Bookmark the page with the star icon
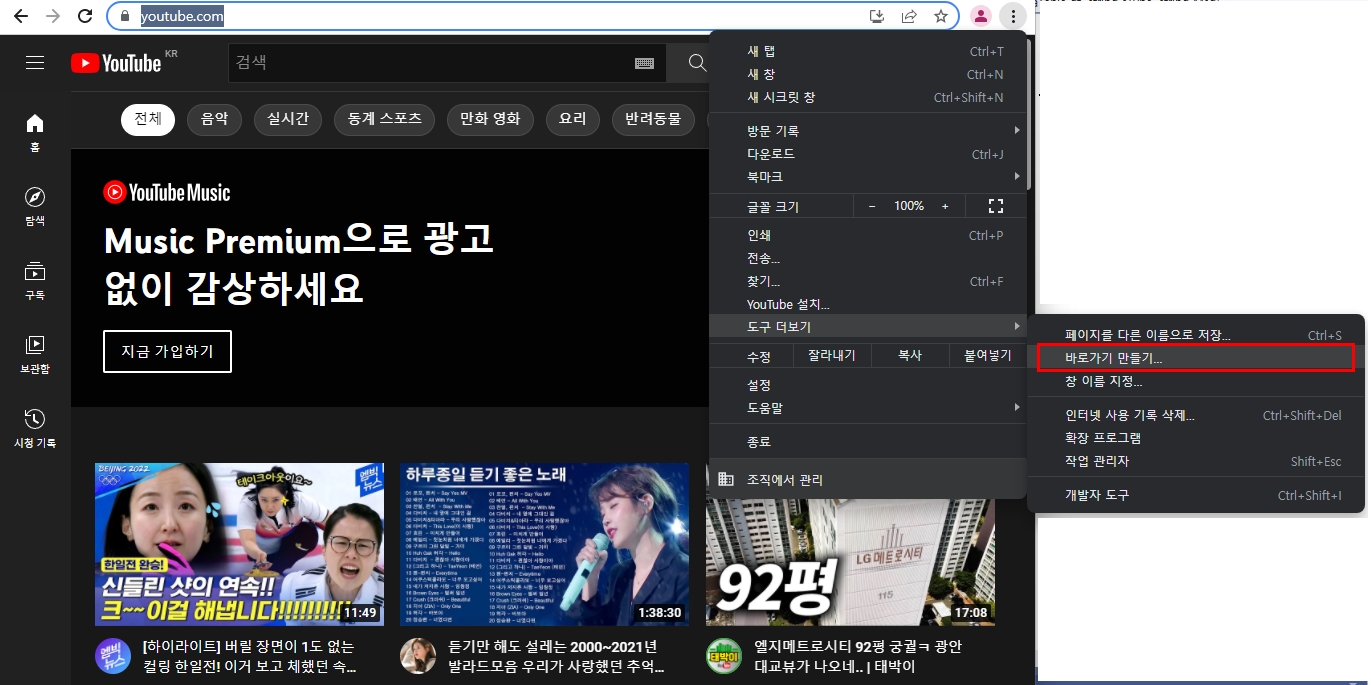 [941, 16]
